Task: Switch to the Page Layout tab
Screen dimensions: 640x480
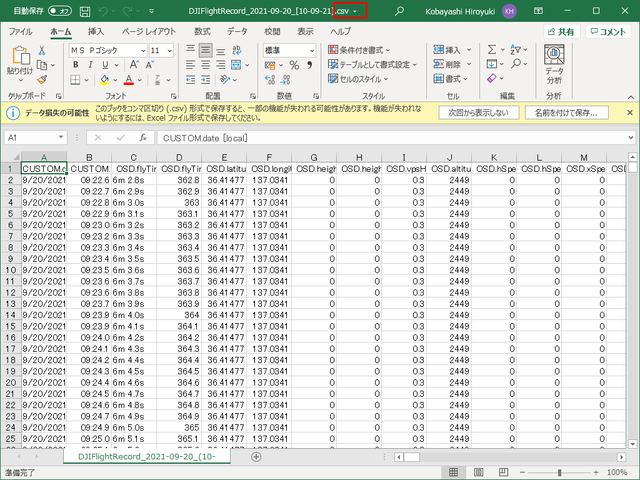Action: [149, 31]
